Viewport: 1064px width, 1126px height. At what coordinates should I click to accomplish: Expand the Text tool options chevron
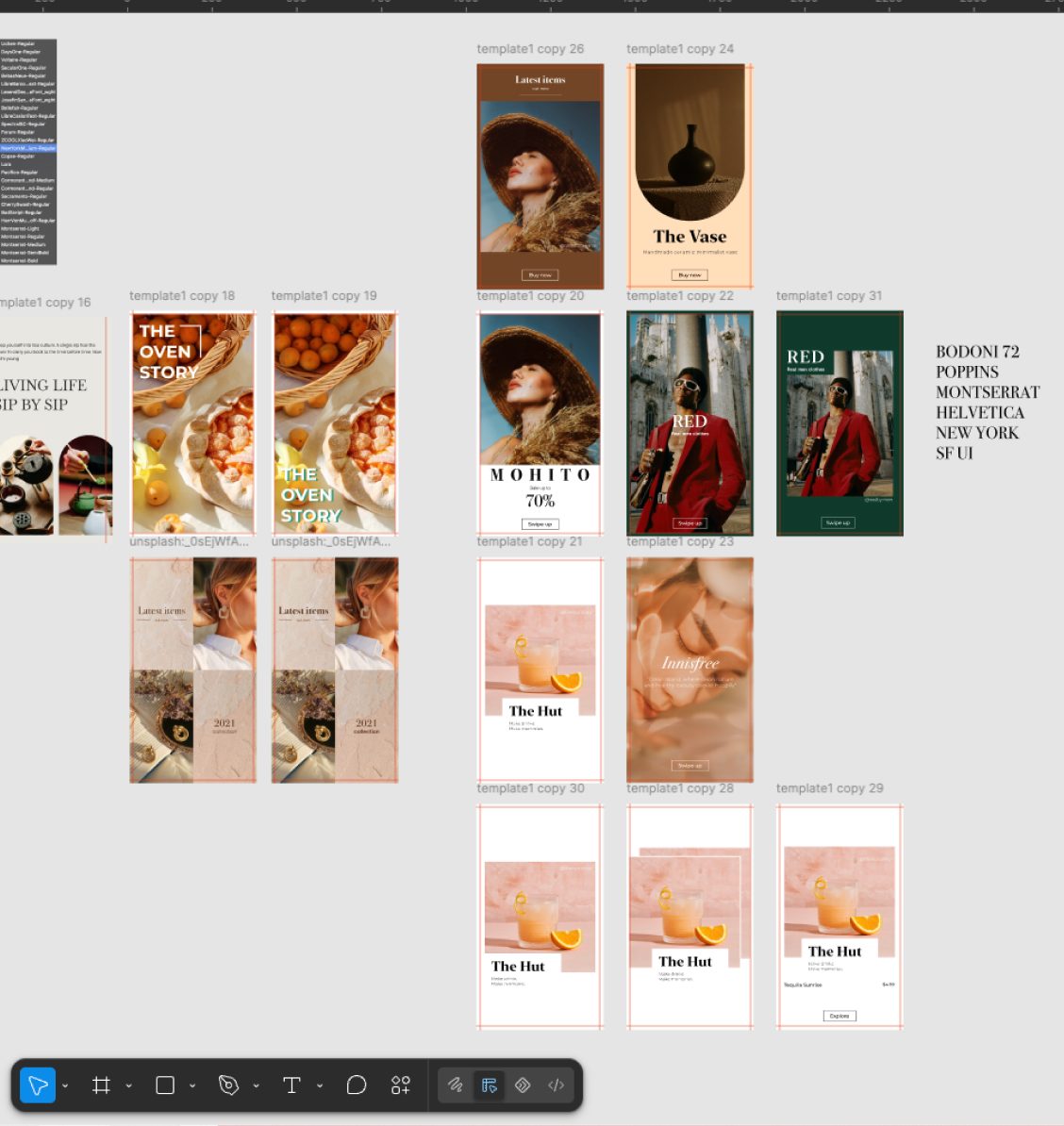pos(320,1085)
